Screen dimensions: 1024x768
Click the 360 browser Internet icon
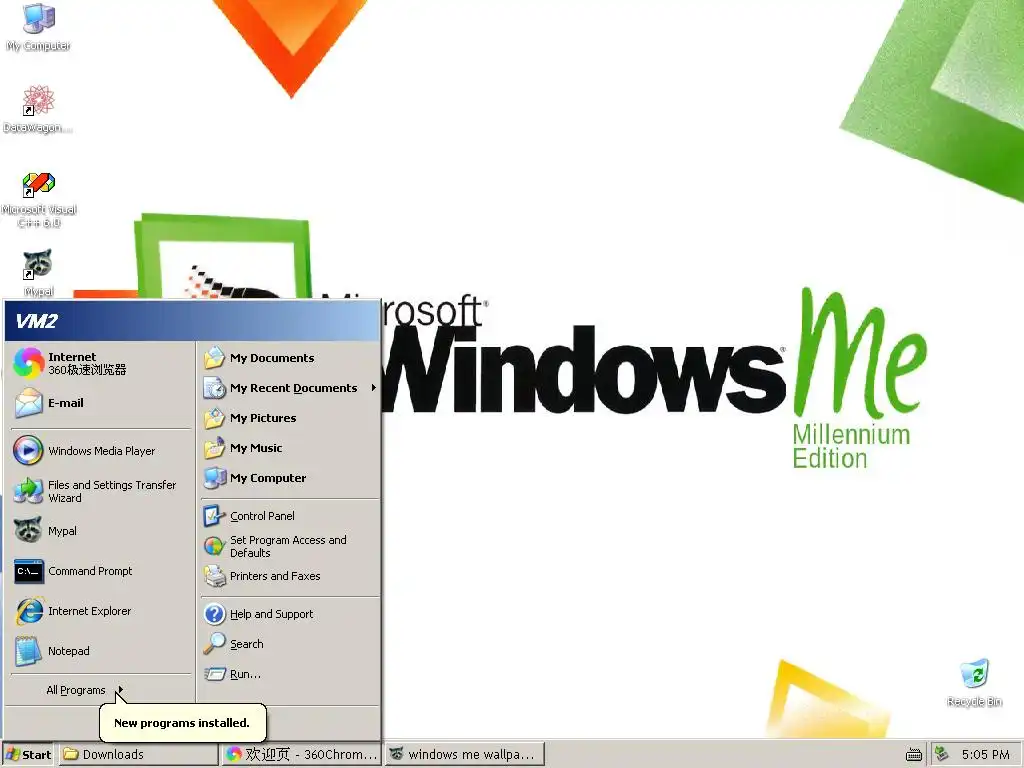point(28,363)
